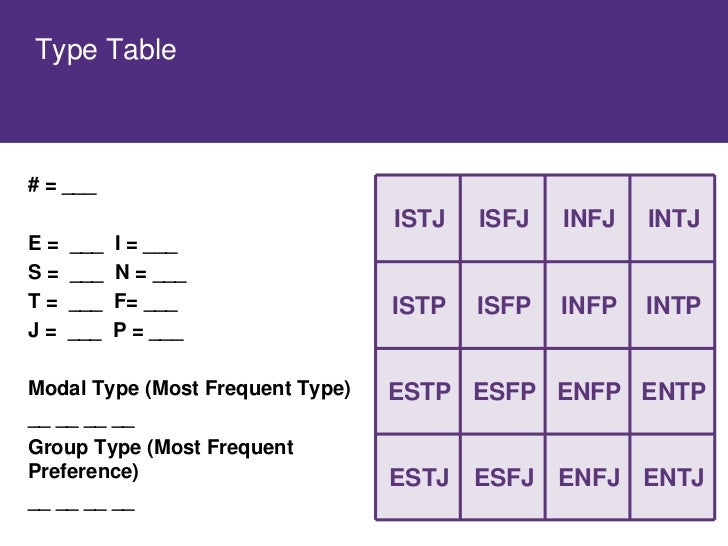The height and width of the screenshot is (546, 728).
Task: Click the ISTP type cell
Action: (418, 305)
